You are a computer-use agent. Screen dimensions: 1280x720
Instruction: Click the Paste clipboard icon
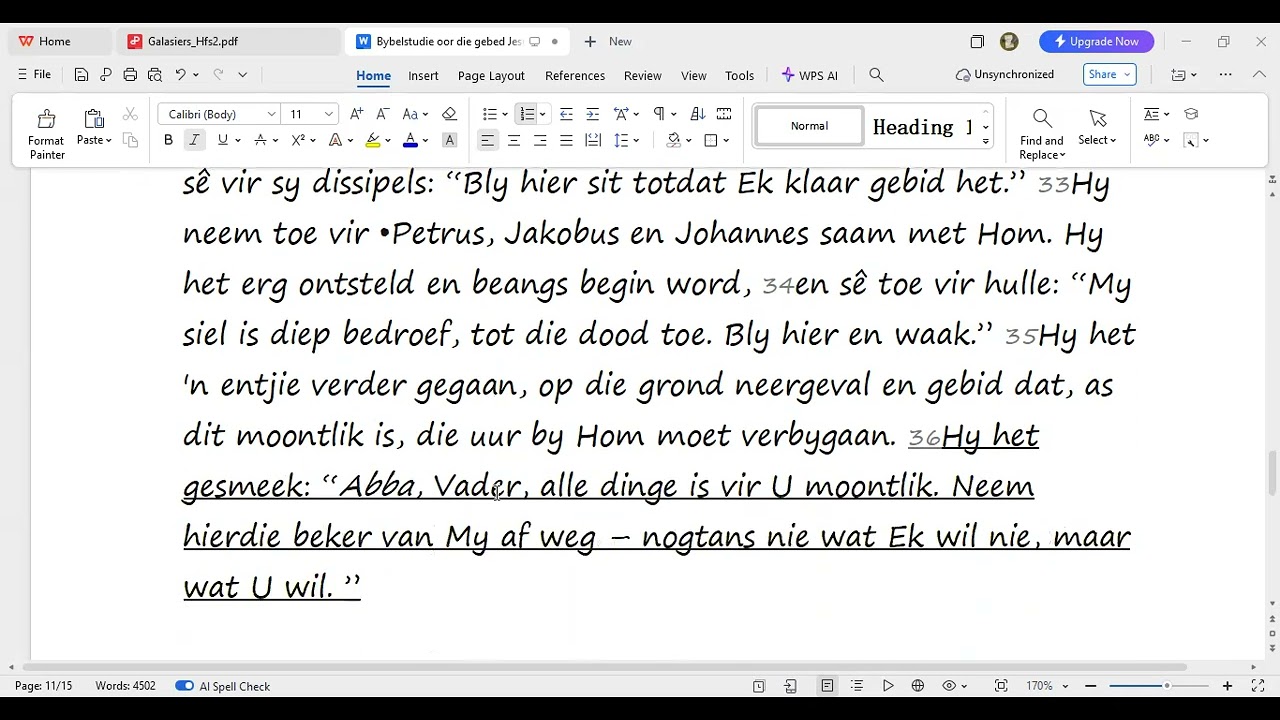click(93, 120)
